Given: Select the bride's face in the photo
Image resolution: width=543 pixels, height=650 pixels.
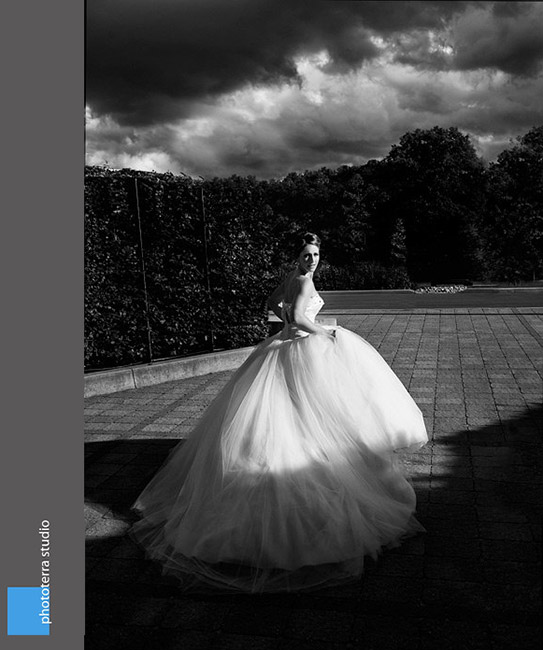Looking at the screenshot, I should point(308,258).
